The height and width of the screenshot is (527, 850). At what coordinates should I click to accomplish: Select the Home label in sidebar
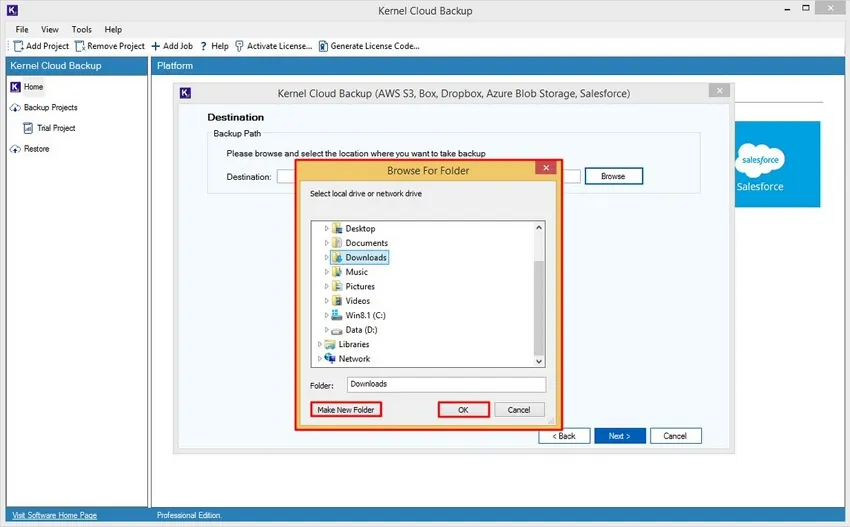pyautogui.click(x=33, y=87)
